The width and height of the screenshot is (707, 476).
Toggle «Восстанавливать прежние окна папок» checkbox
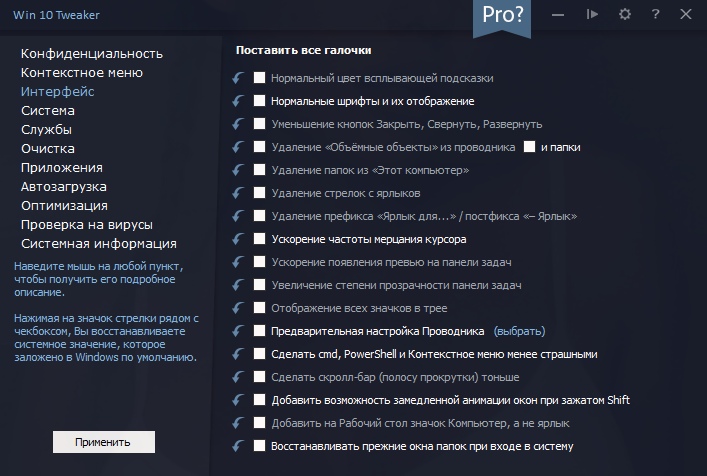260,446
